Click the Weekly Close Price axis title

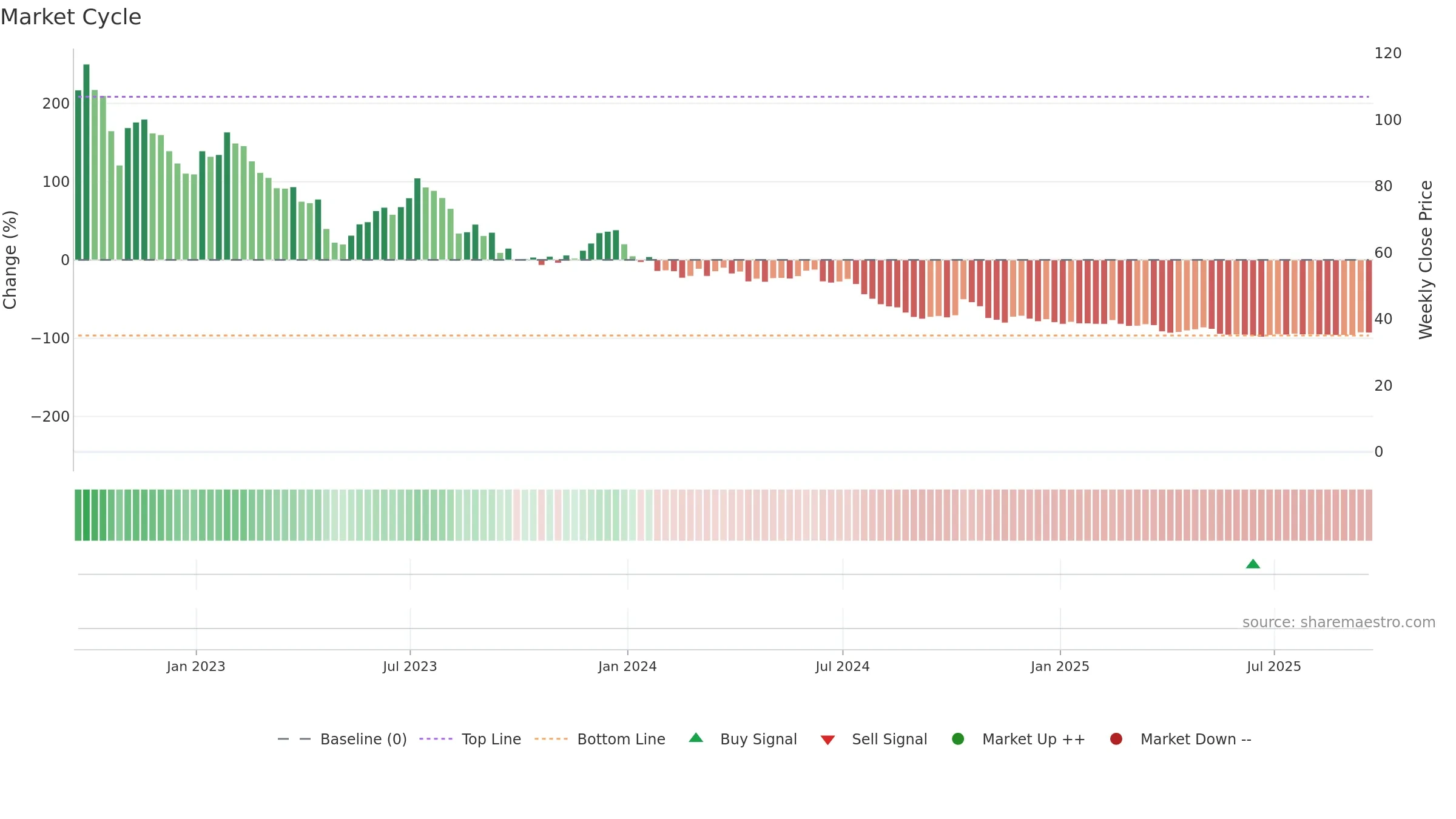point(1426,260)
